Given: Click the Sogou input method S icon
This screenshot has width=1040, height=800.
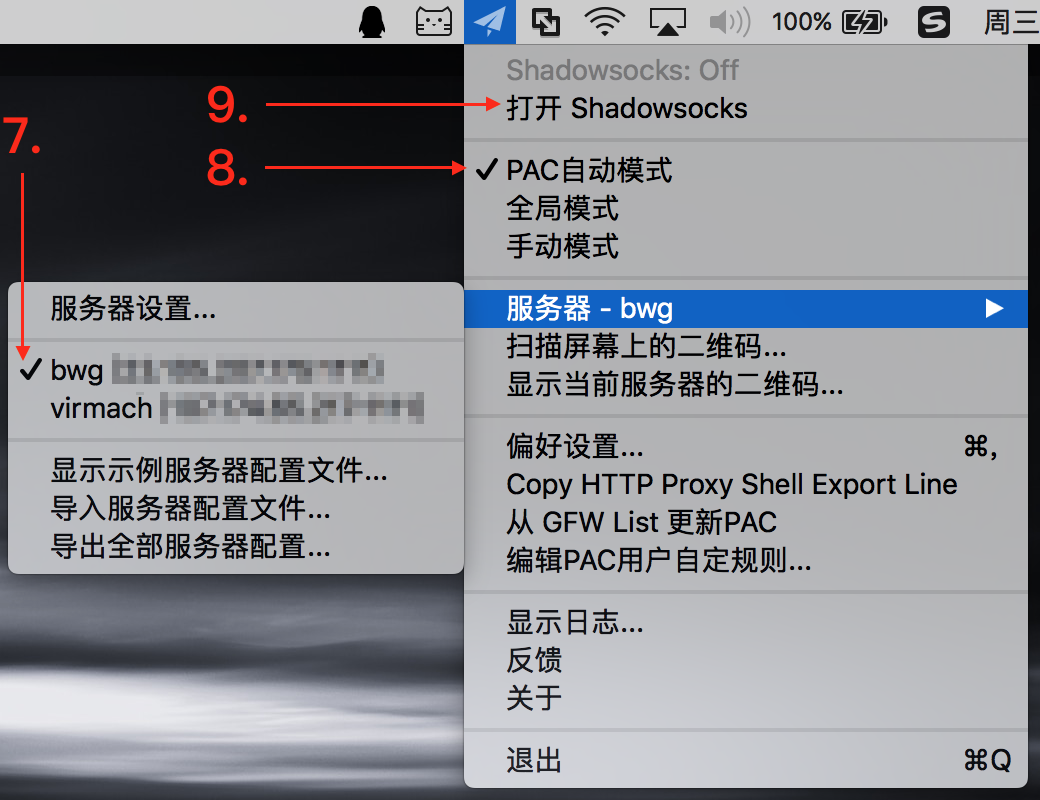Looking at the screenshot, I should pyautogui.click(x=934, y=22).
